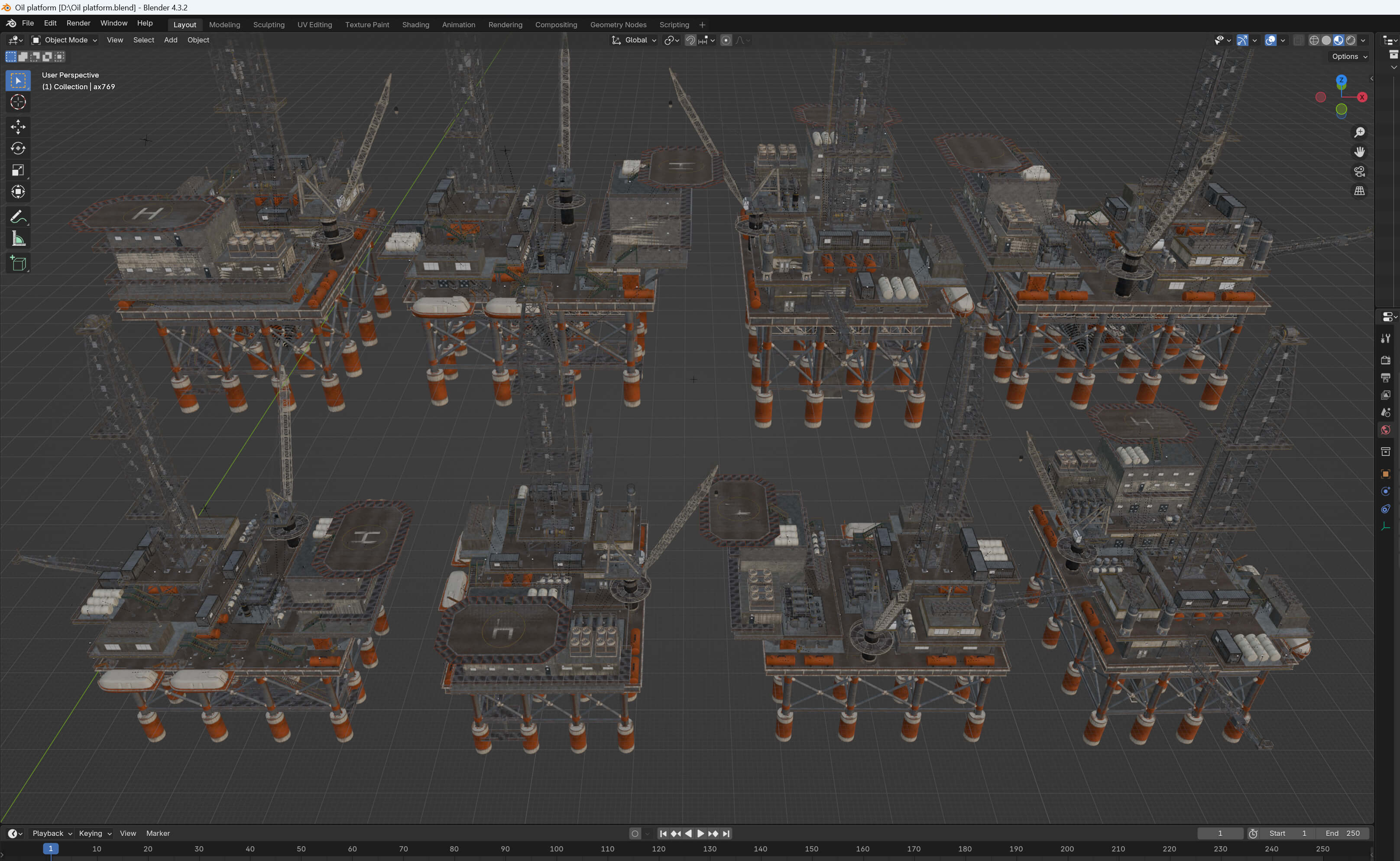
Task: Jump to the last frame button
Action: [726, 833]
